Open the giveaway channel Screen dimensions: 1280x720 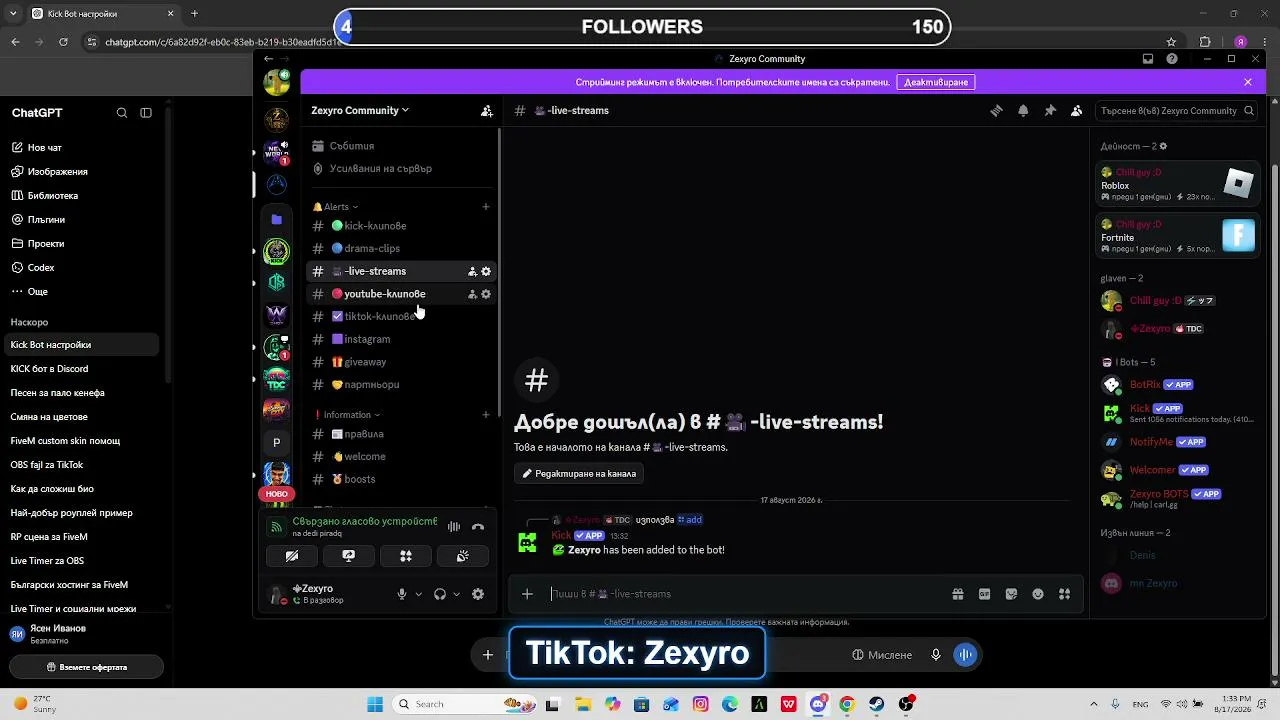[x=400, y=362]
